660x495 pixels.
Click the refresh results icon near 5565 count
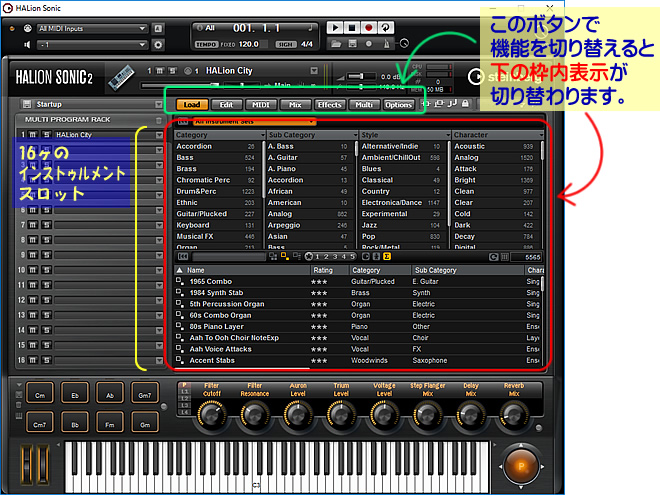(493, 257)
